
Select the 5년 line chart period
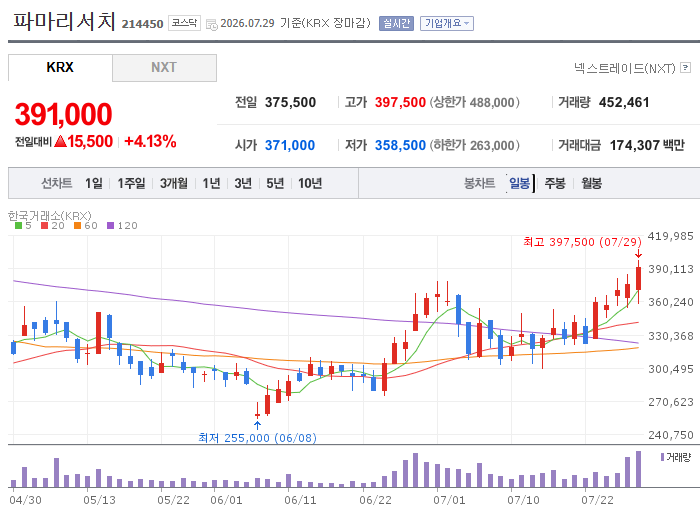click(275, 183)
